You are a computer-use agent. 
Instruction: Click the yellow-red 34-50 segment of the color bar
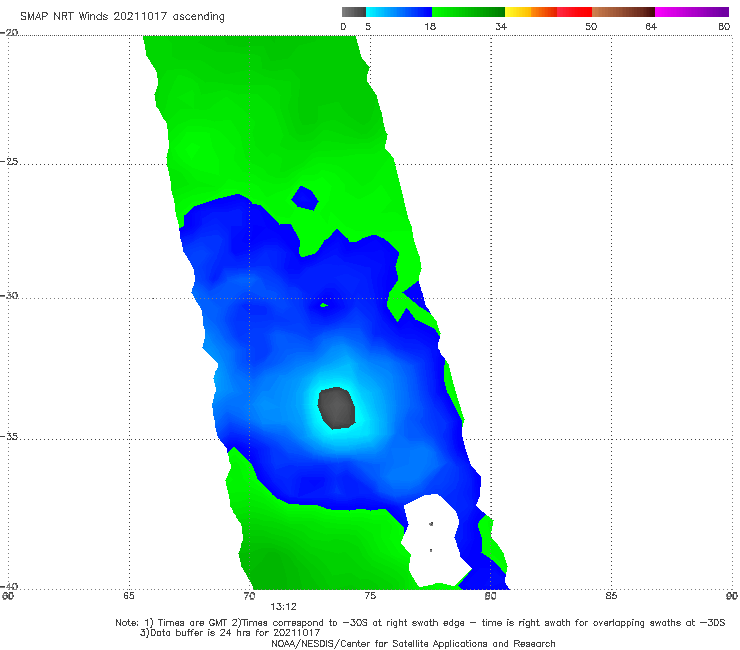point(548,12)
